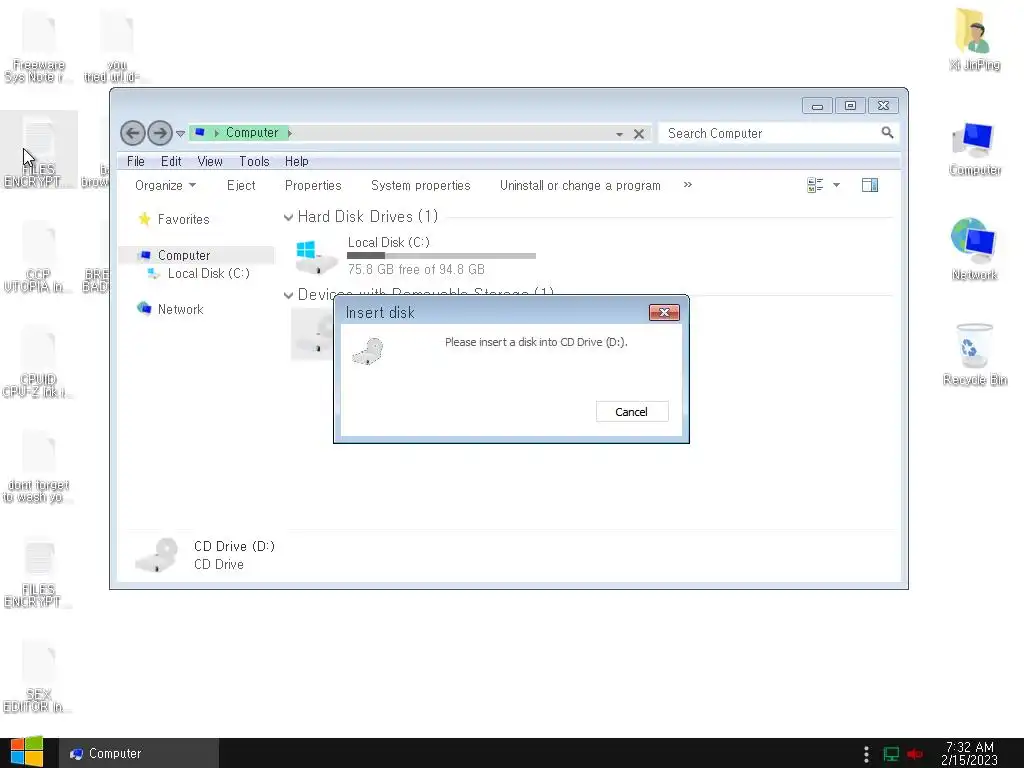Select top FILES ENCRYPT desktop file
The height and width of the screenshot is (768, 1024).
pos(39,152)
